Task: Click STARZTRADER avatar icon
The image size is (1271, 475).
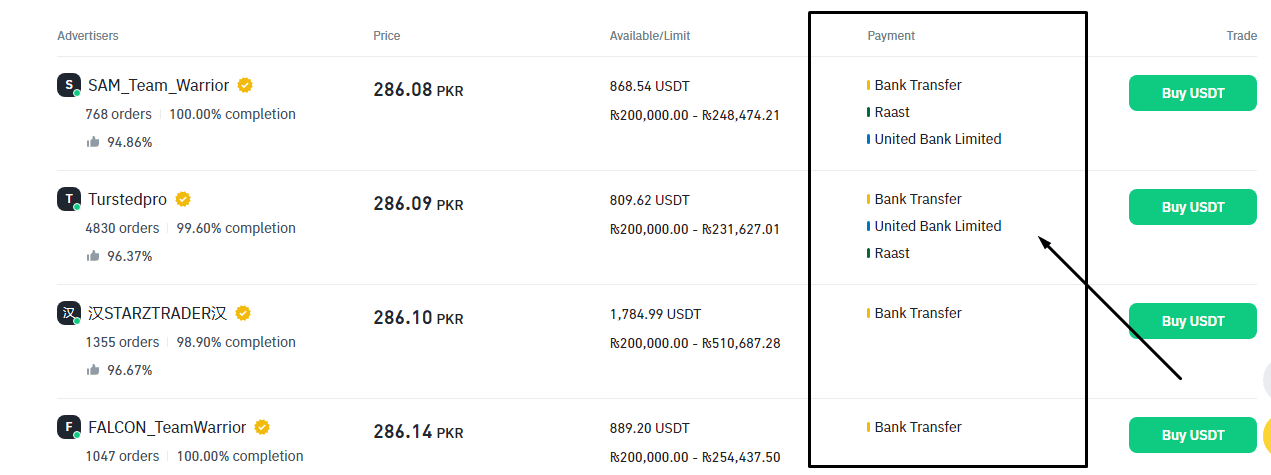Action: pos(68,313)
